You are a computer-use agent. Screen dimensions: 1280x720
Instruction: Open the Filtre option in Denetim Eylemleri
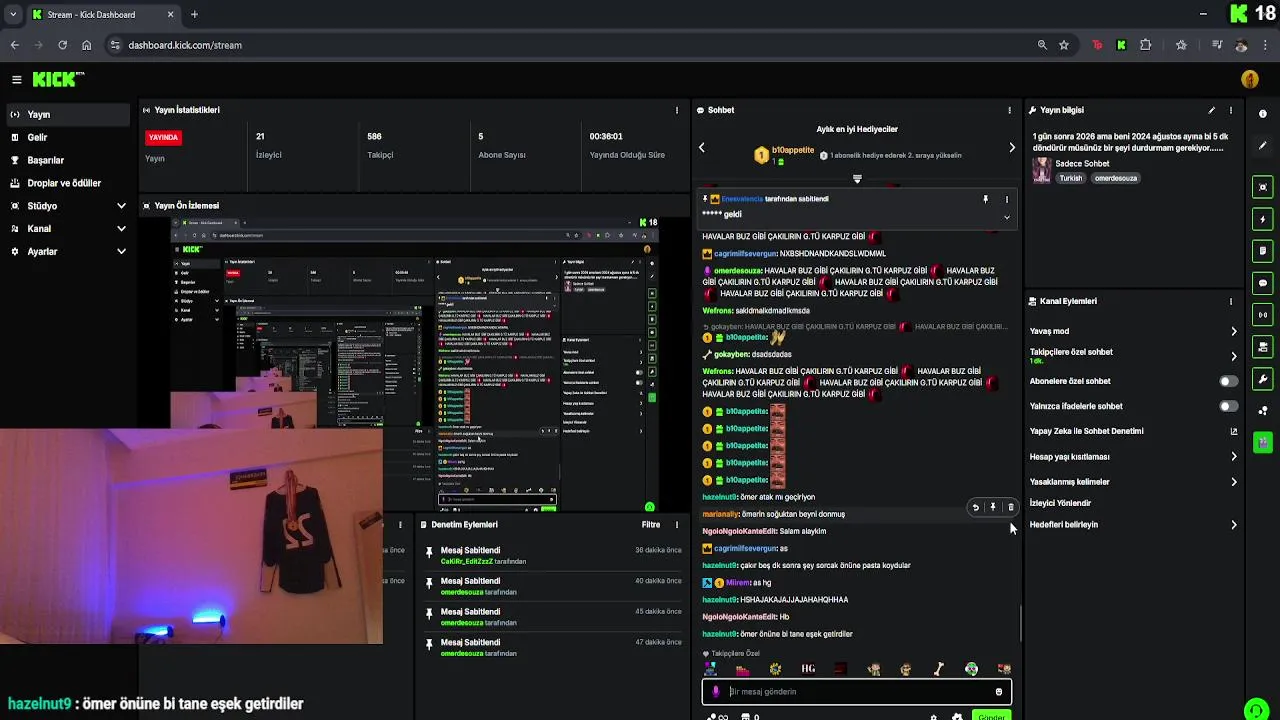651,524
